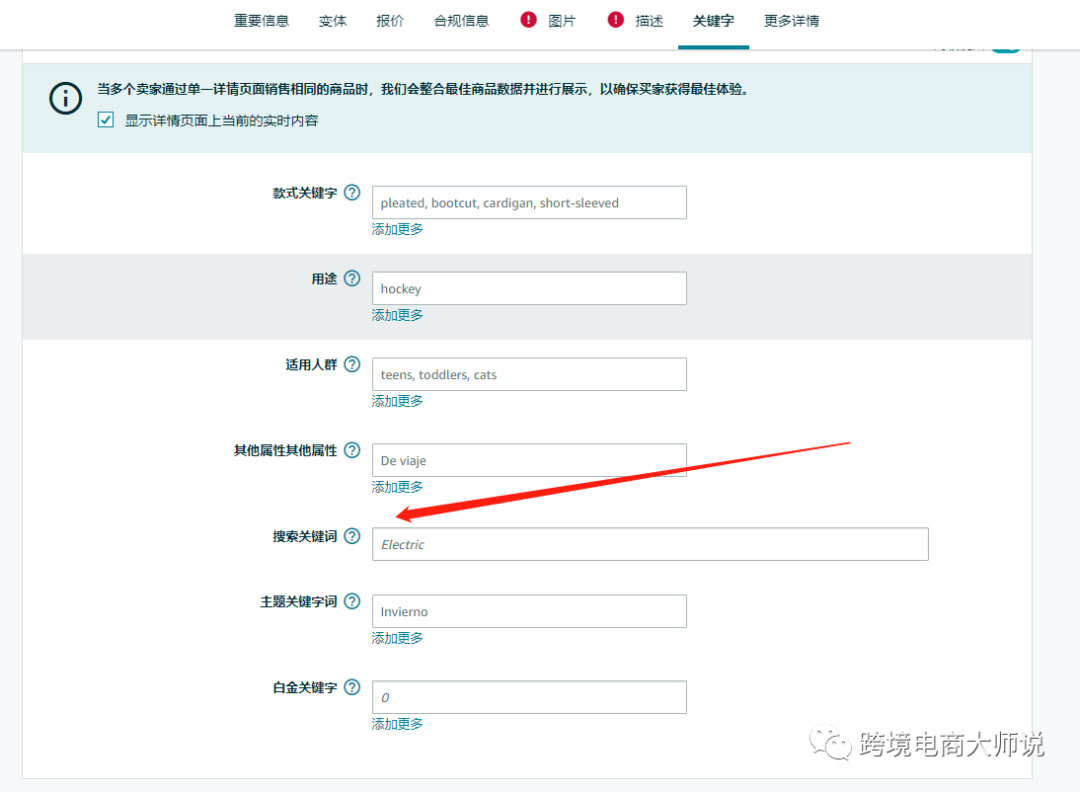Click the 搜索关键词 input showing Electric

click(x=650, y=544)
